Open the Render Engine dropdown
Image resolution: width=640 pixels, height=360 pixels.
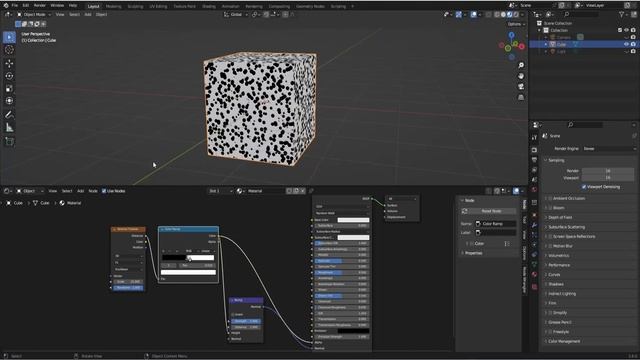(x=608, y=149)
